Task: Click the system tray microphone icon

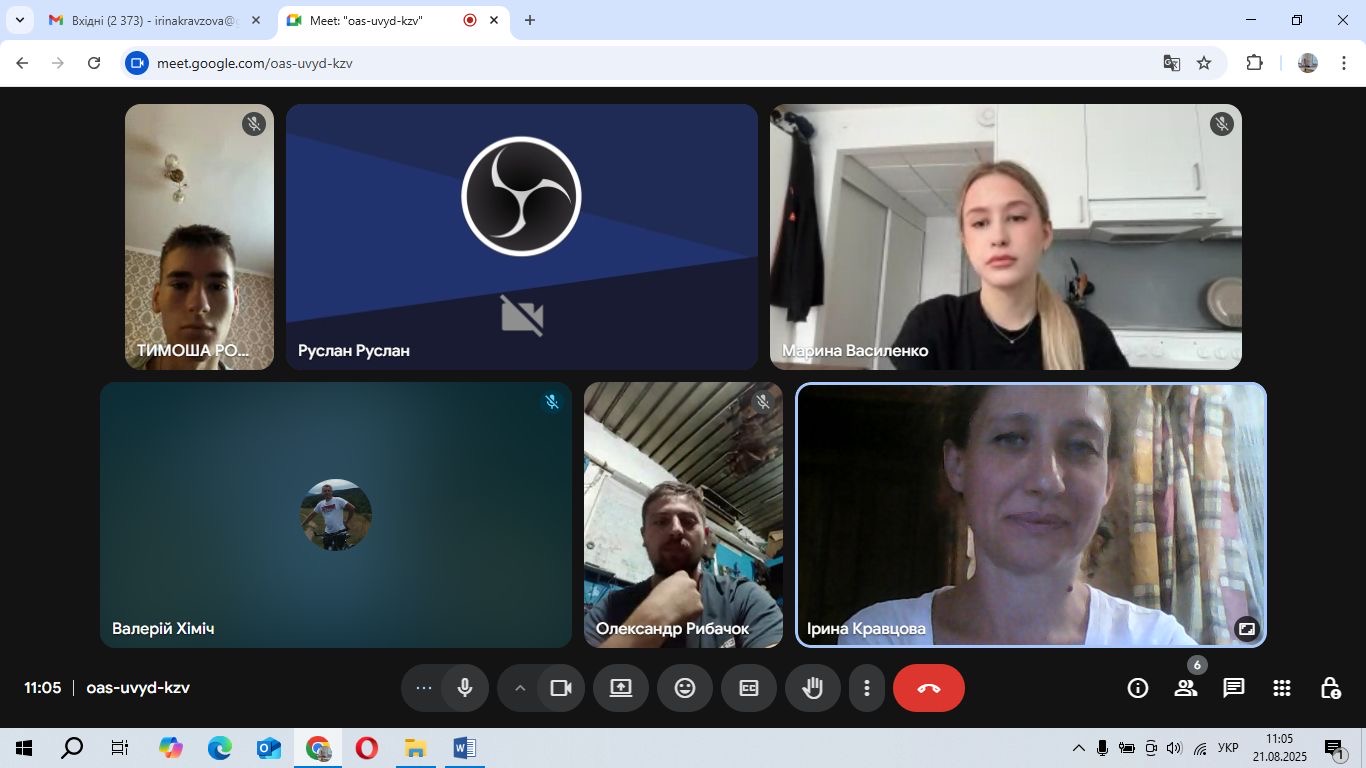Action: pos(1103,748)
